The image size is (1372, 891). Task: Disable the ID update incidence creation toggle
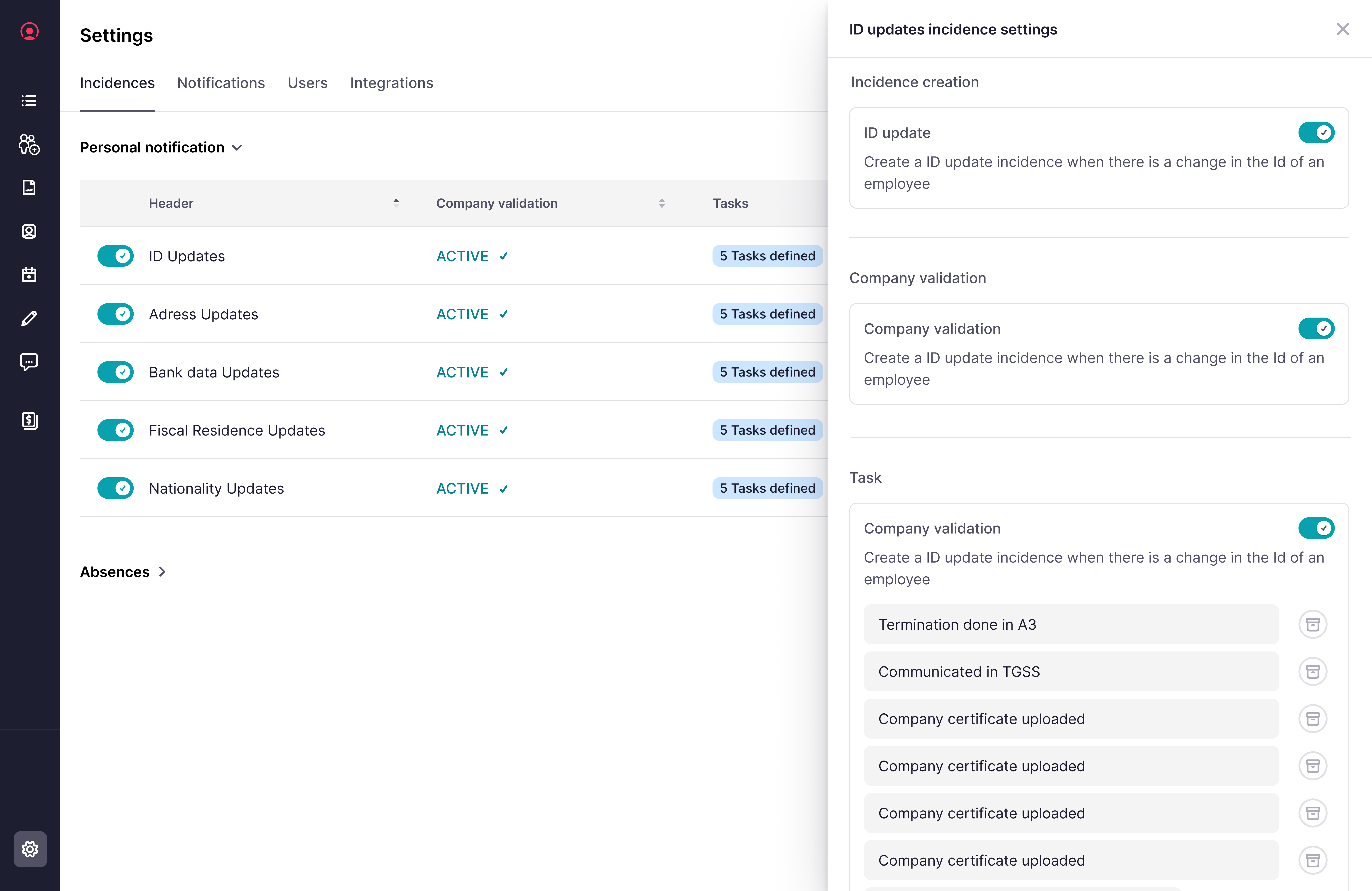click(x=1316, y=132)
